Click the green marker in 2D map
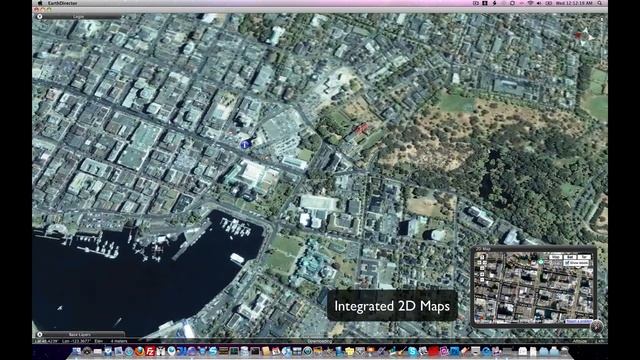This screenshot has height=360, width=640. [541, 262]
